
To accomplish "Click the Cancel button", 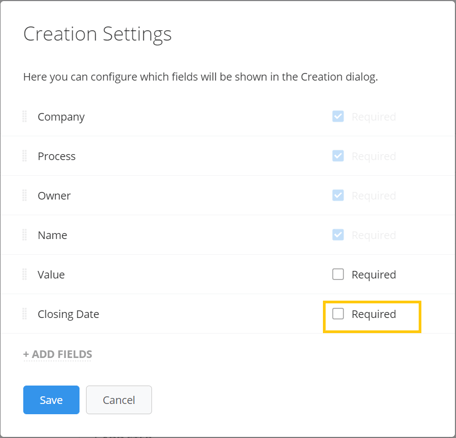I will pos(119,400).
